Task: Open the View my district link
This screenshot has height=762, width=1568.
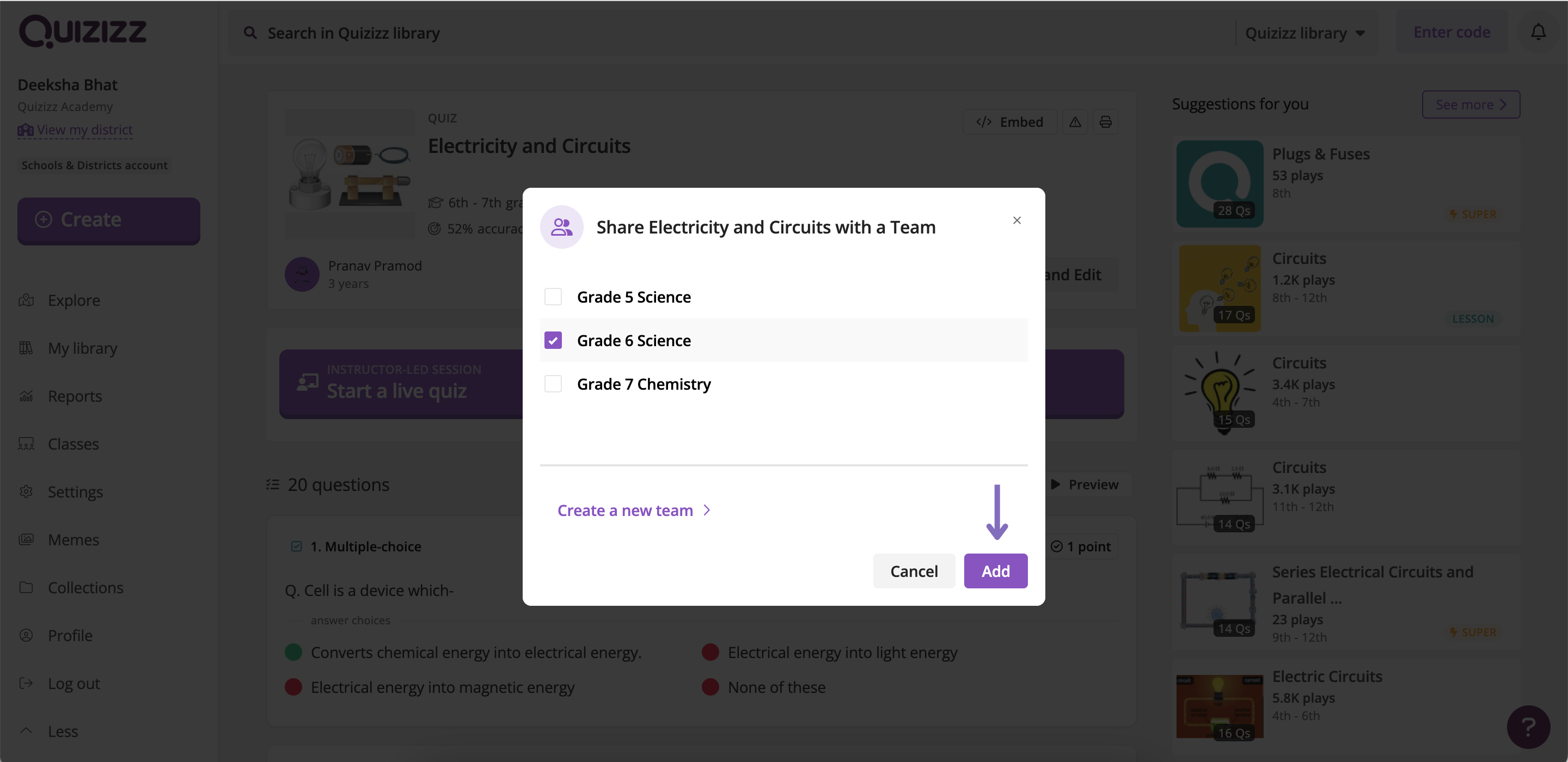Action: click(x=76, y=130)
